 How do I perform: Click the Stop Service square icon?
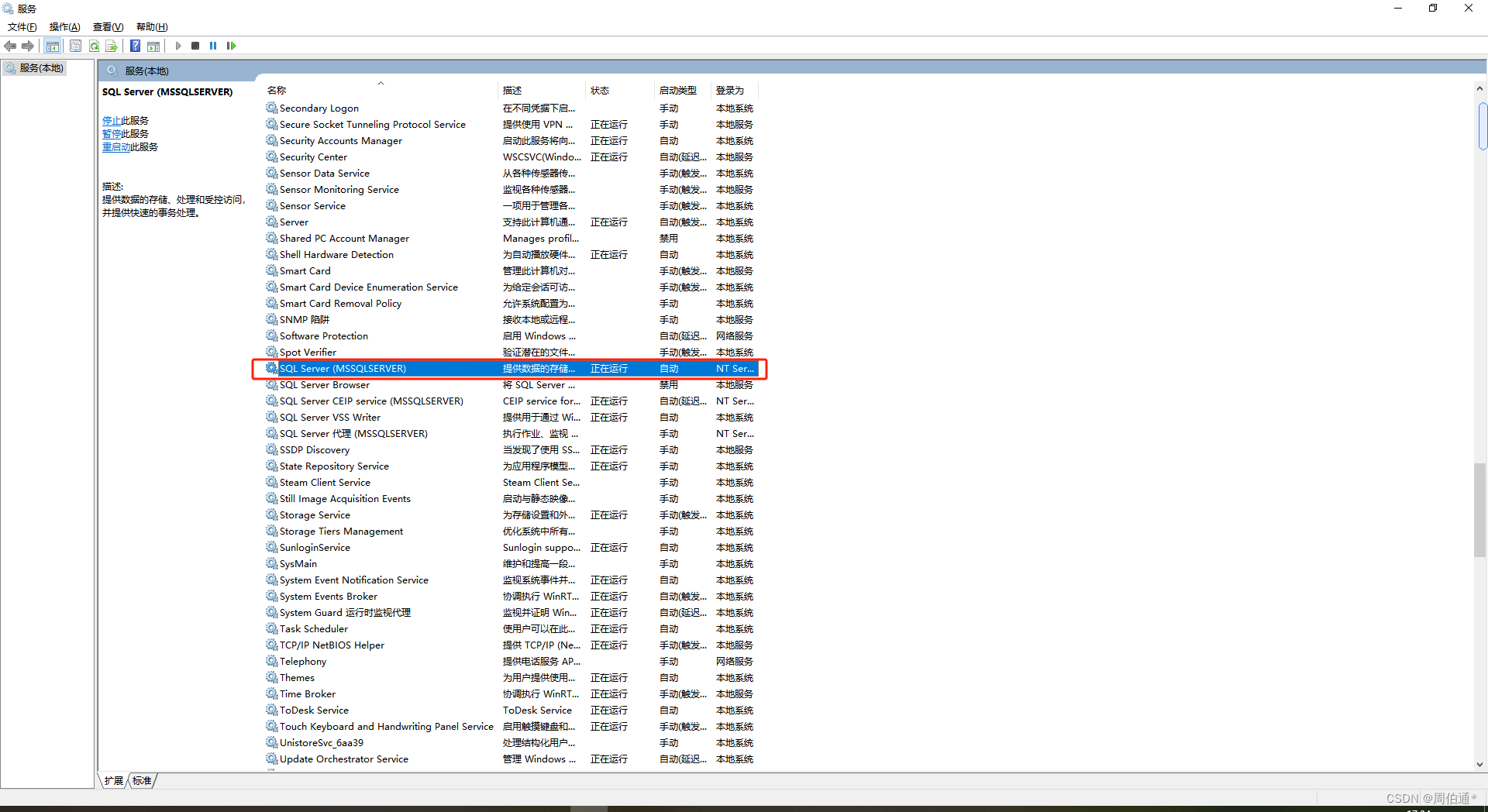coord(195,46)
